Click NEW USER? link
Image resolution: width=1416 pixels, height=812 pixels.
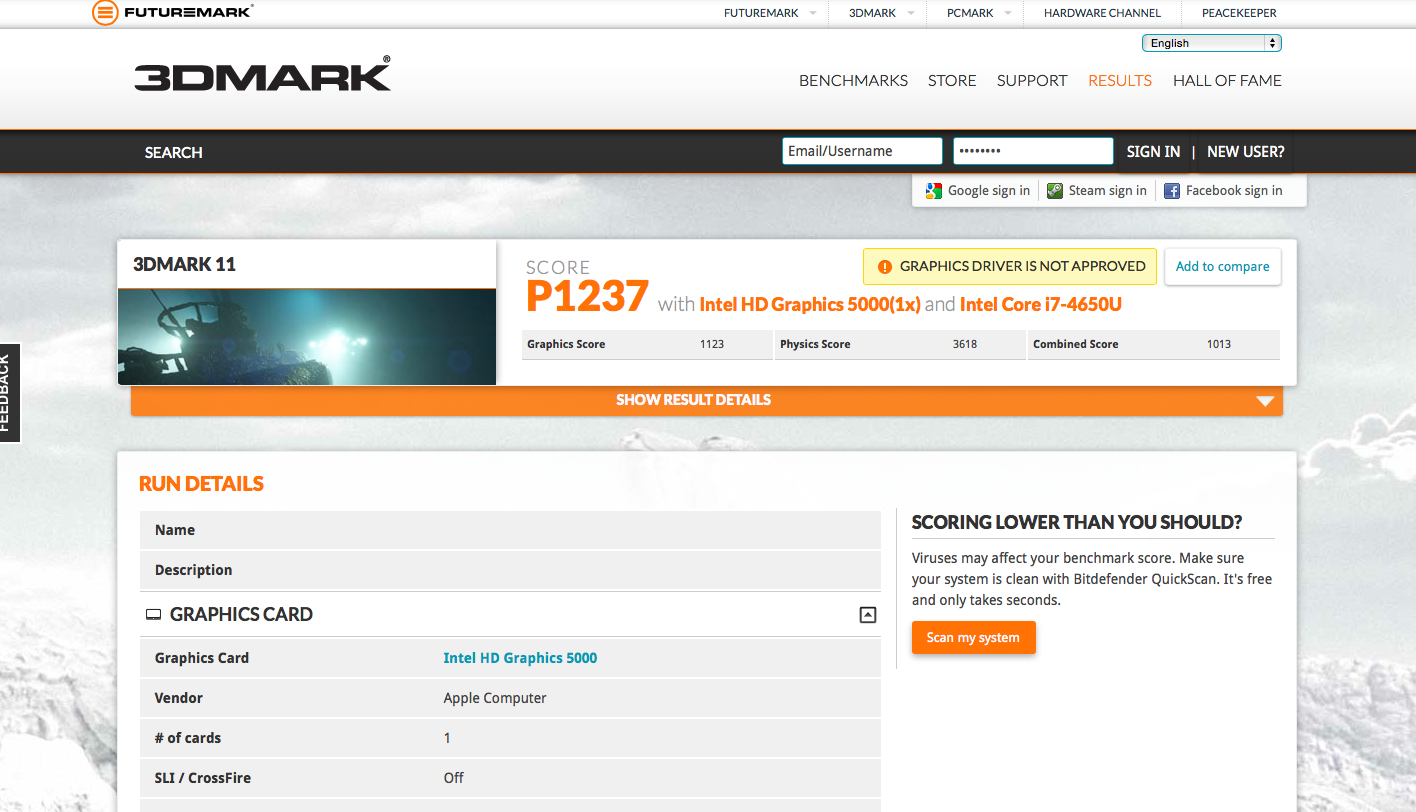1246,152
